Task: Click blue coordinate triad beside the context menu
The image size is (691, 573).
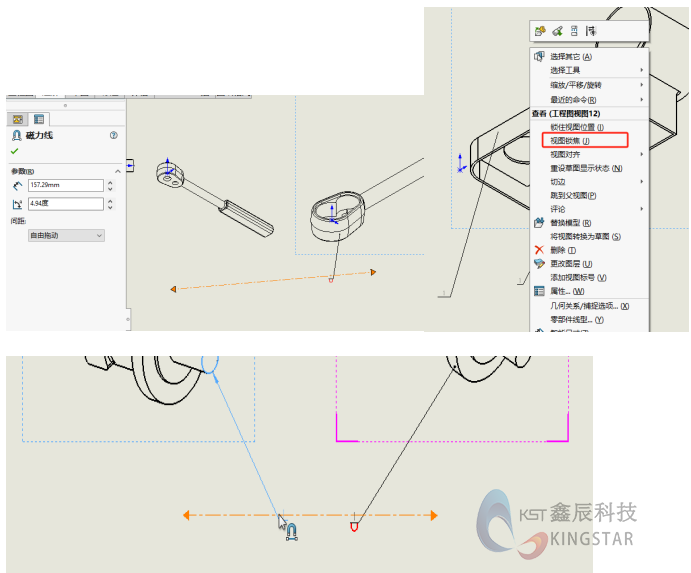Action: pos(461,164)
